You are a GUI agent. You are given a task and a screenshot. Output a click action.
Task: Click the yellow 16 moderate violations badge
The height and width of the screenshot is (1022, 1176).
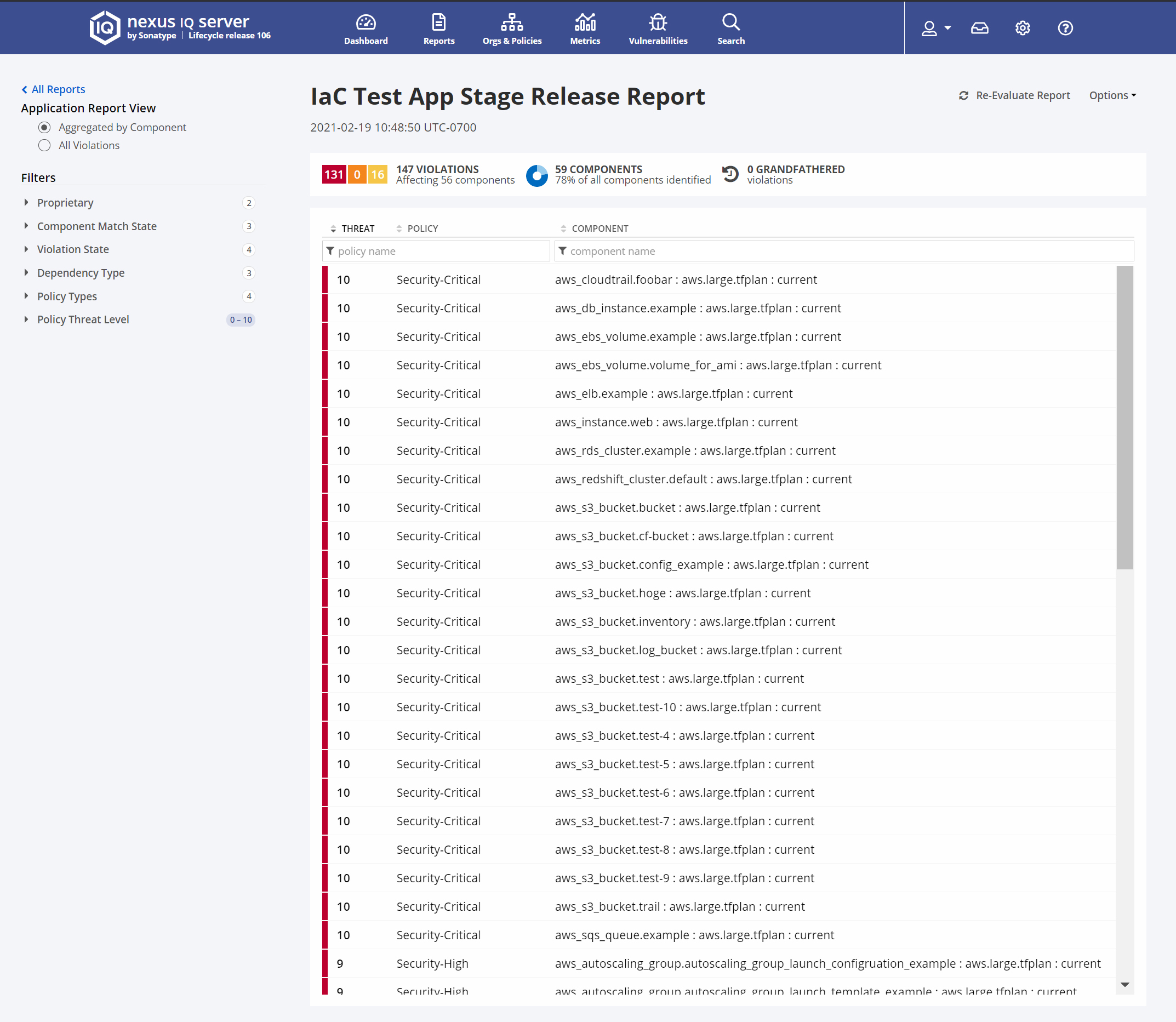(x=378, y=174)
